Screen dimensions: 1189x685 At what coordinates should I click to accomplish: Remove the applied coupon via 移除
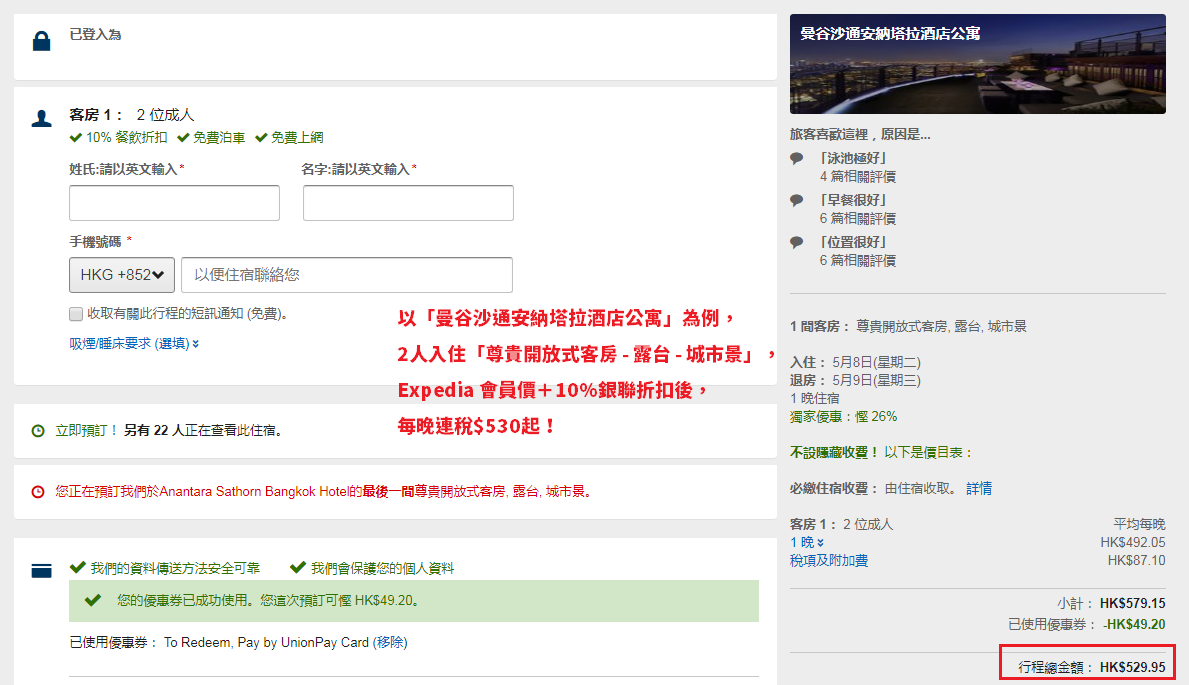[x=391, y=643]
